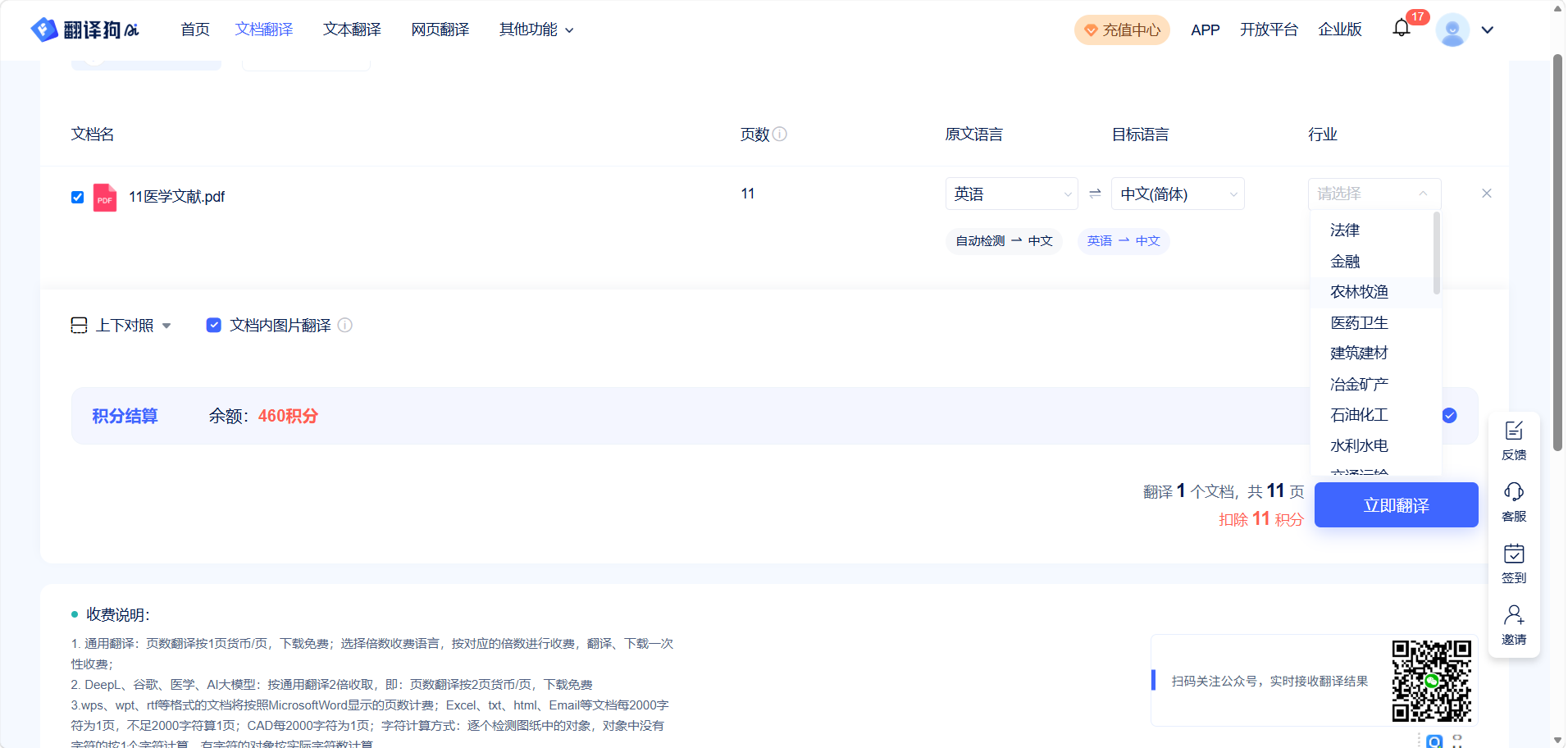Open 文档翻译 tab

pos(264,30)
